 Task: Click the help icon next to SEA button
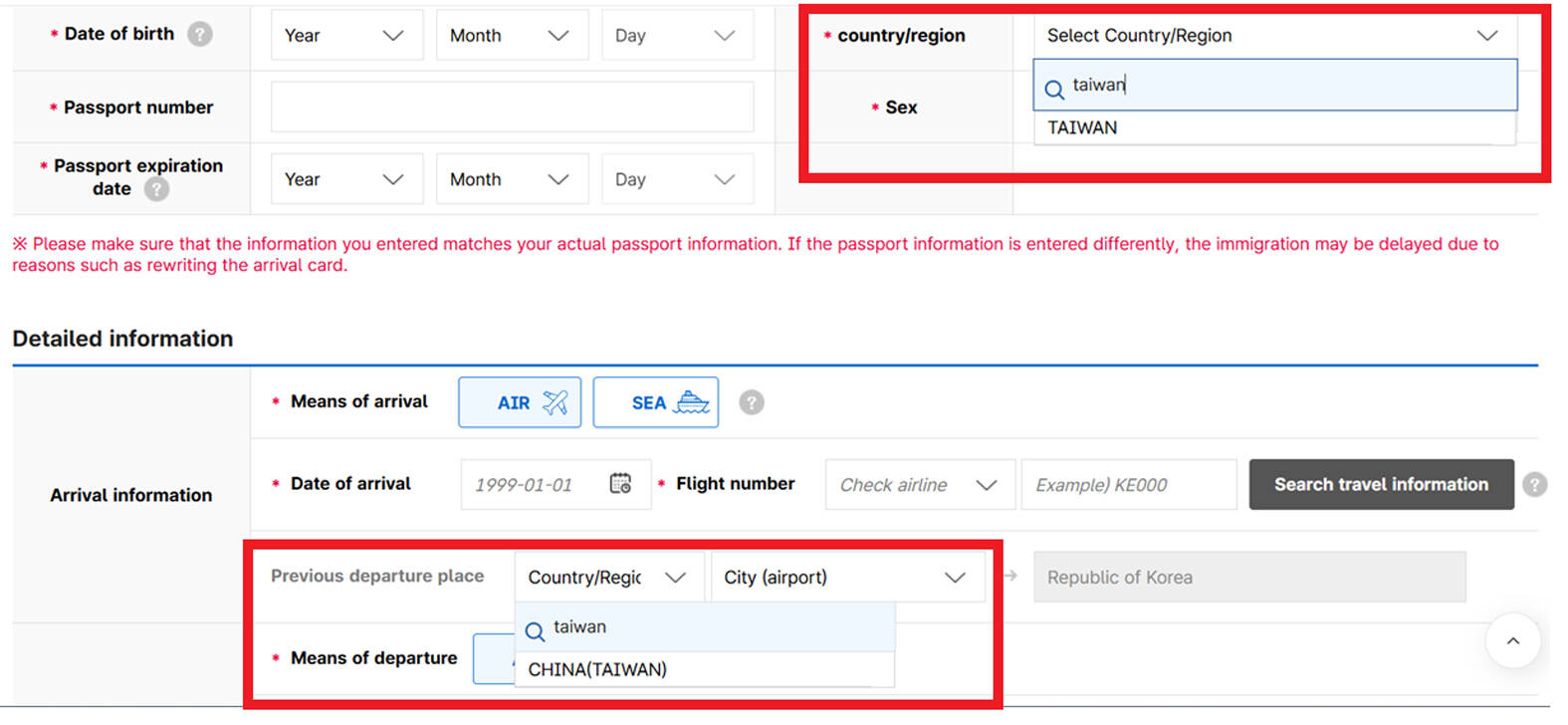coord(752,402)
